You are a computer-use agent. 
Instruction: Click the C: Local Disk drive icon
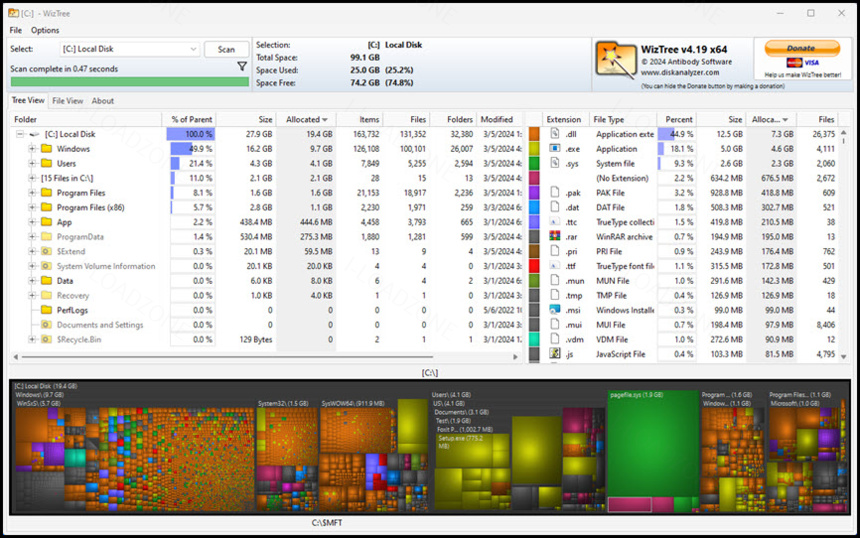coord(35,134)
